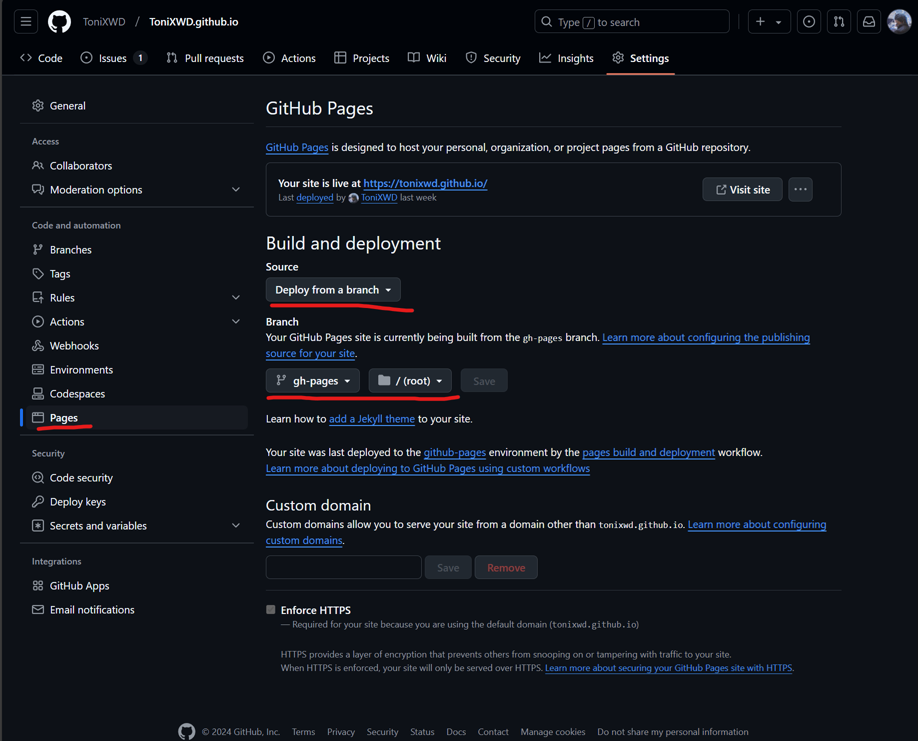Switch to the Issues tab
The image size is (918, 741).
click(x=113, y=58)
